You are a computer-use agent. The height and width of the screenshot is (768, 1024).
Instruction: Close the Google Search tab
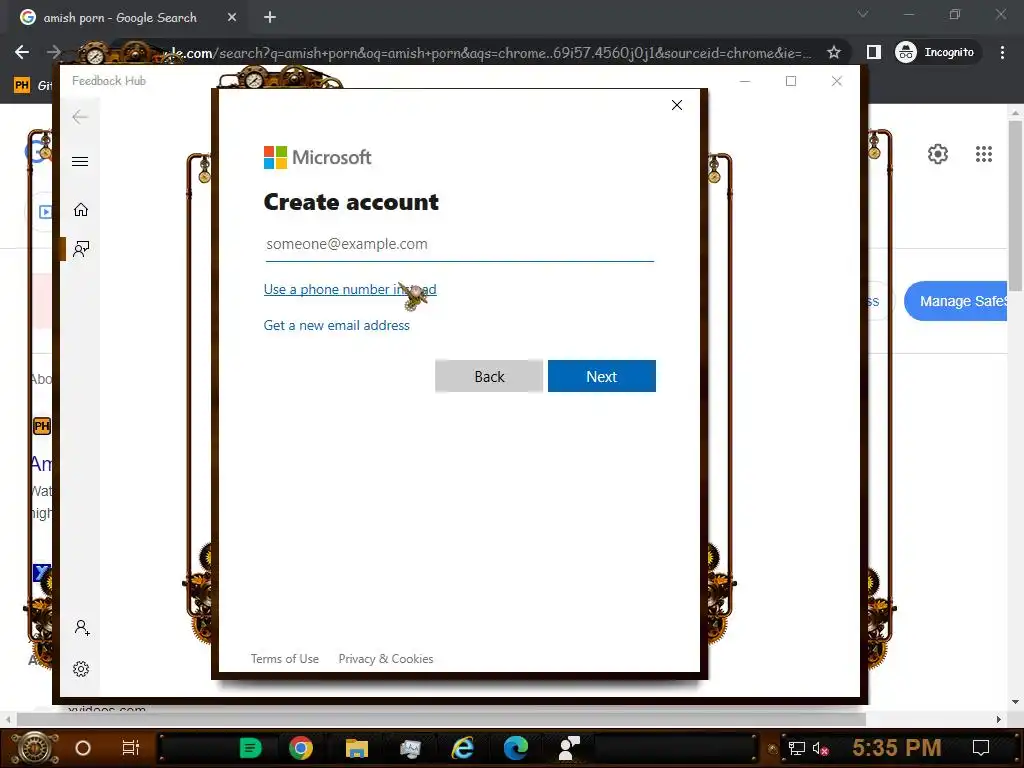tap(232, 18)
